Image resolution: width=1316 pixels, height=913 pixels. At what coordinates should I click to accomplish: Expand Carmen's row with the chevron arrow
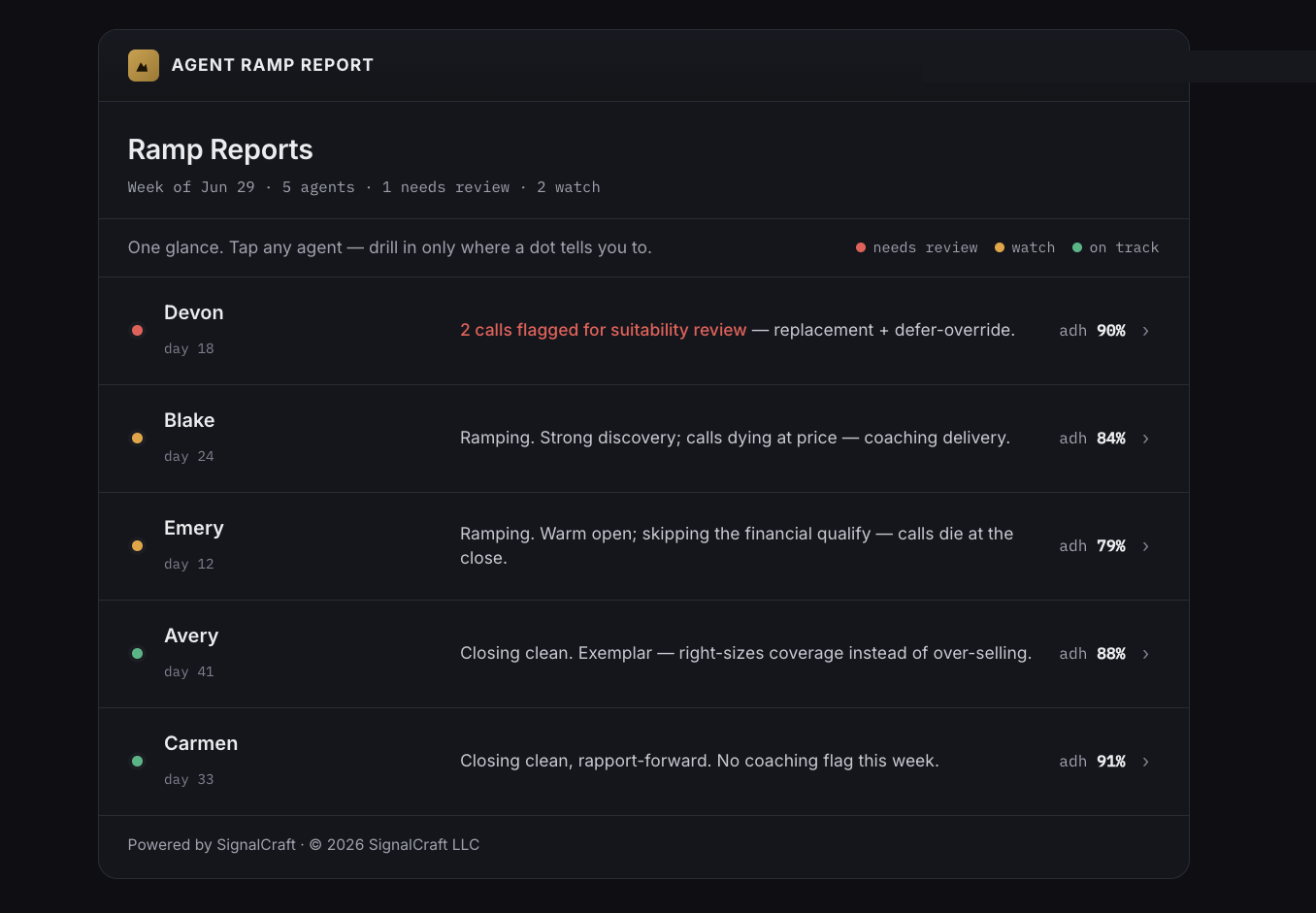(1146, 762)
